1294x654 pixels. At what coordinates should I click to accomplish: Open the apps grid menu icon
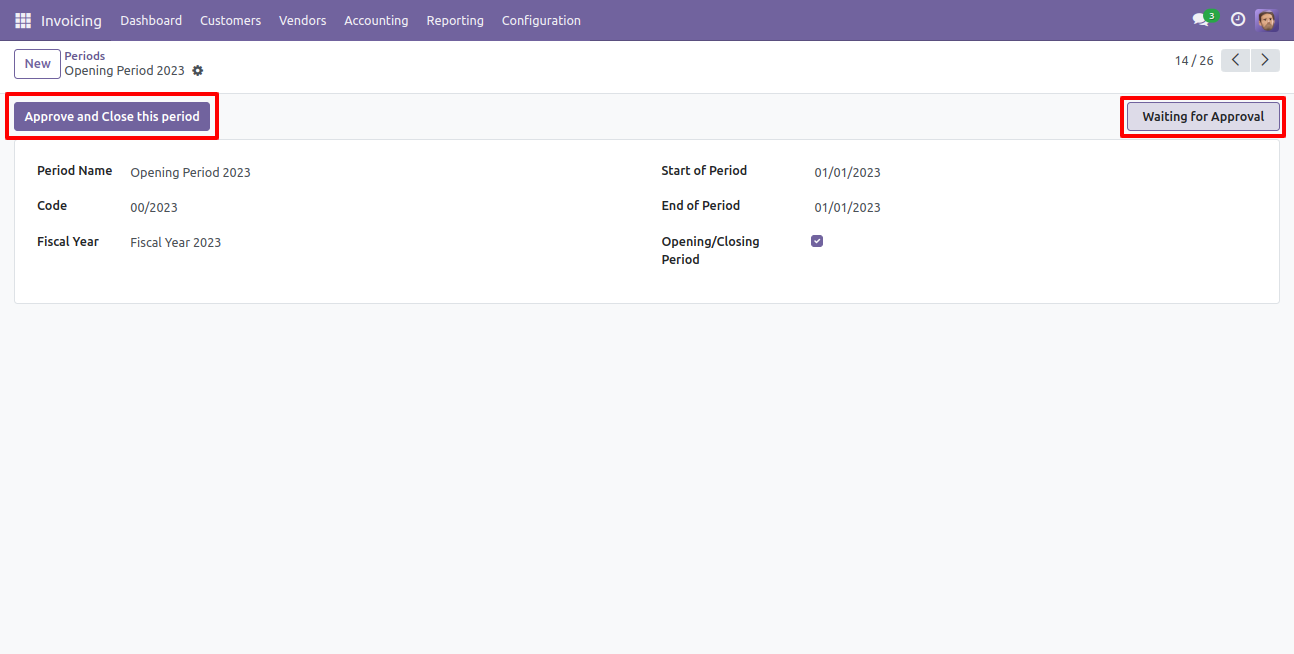(x=23, y=20)
